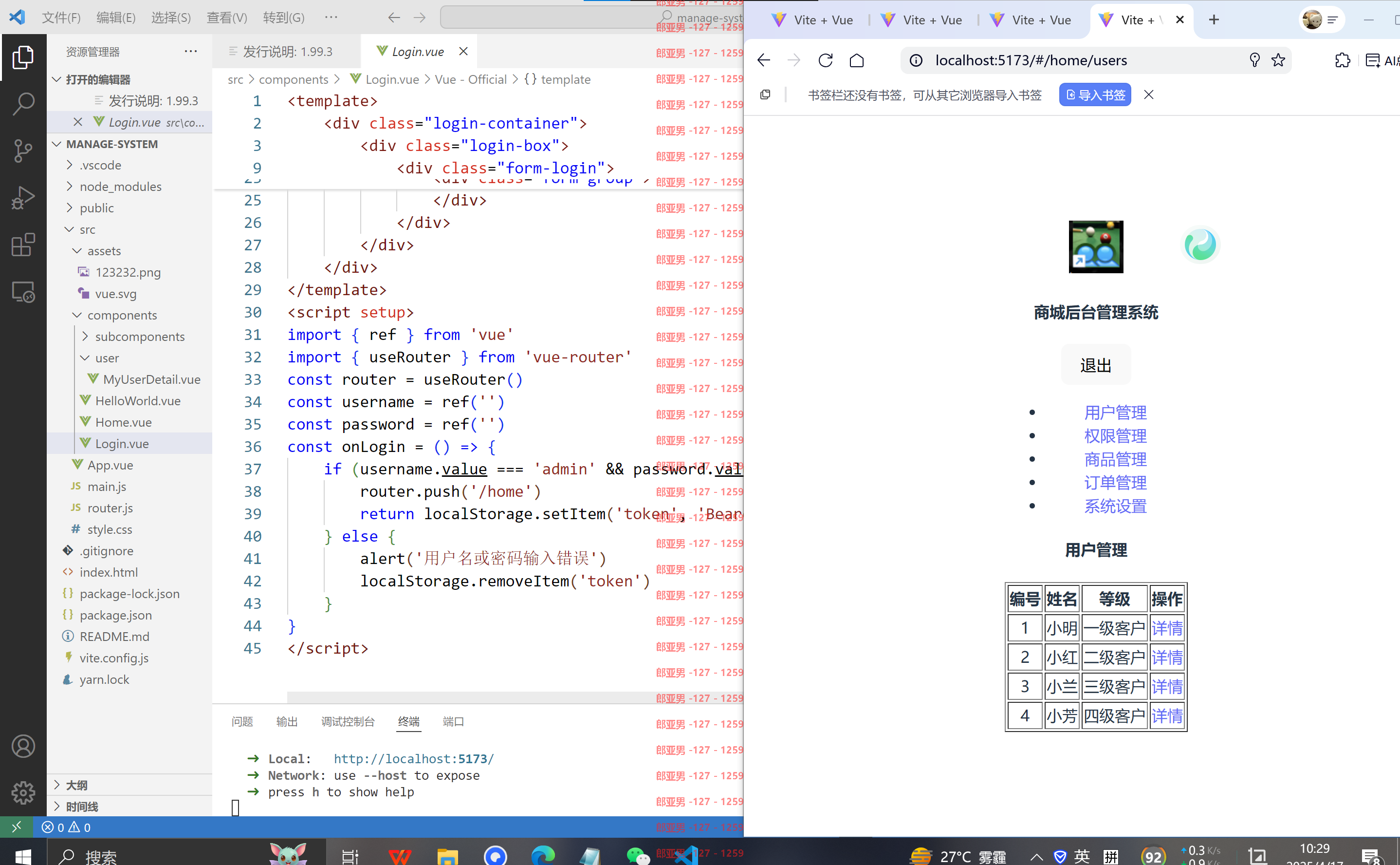Click the import bookmarks button

coord(1095,94)
